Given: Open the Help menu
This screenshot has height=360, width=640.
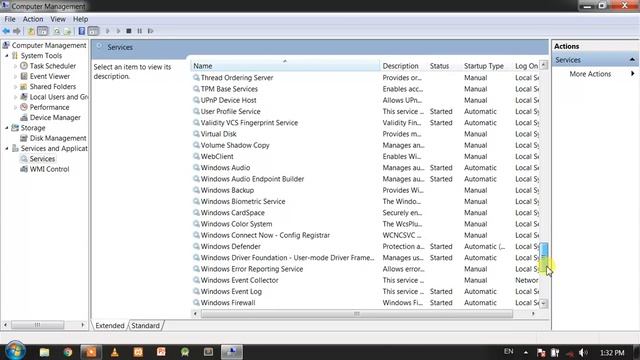Looking at the screenshot, I should click(80, 19).
